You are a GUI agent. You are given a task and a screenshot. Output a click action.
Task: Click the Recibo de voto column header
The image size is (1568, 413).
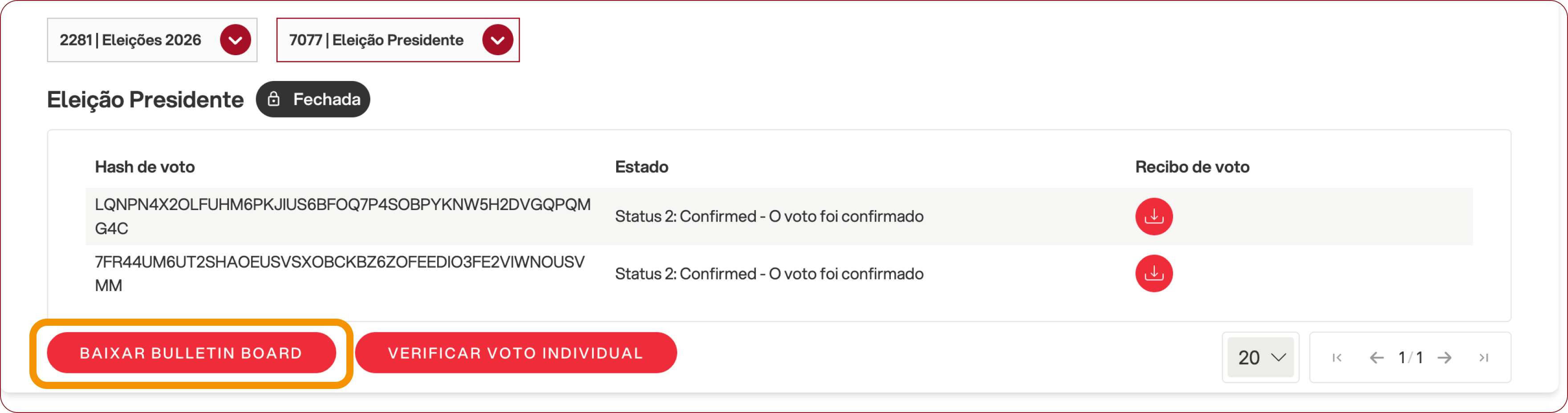(x=1192, y=166)
